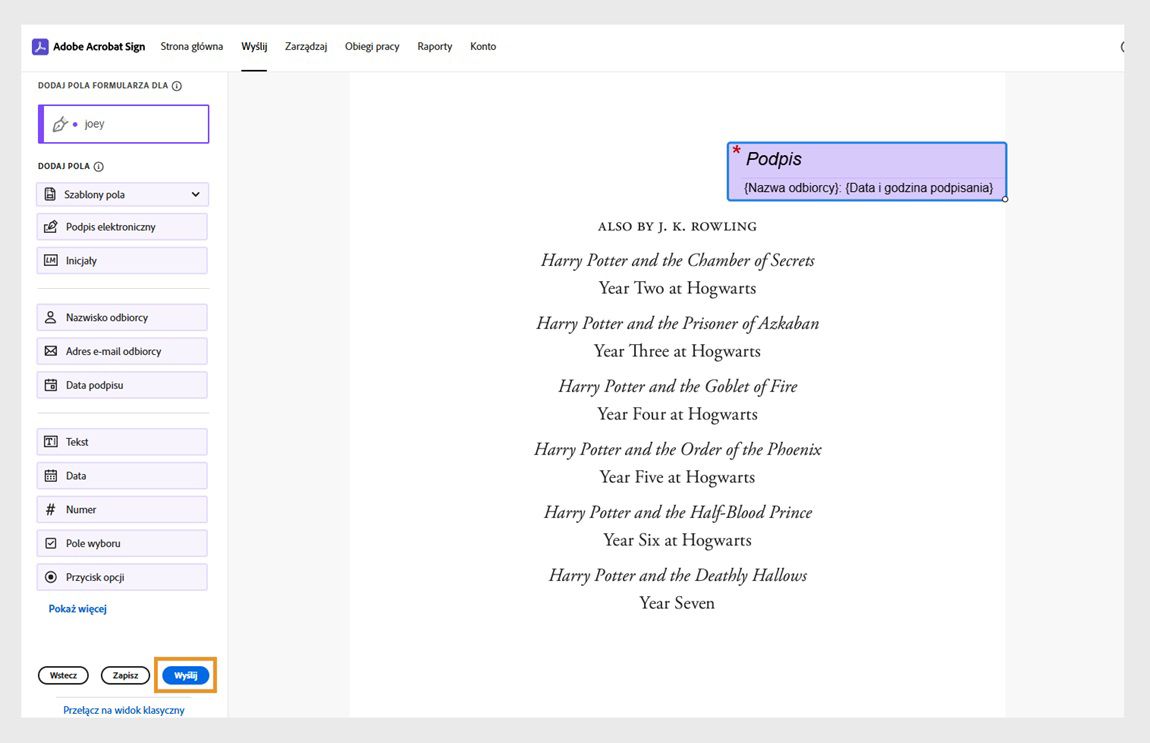
Task: Add a Numer field
Action: [122, 509]
